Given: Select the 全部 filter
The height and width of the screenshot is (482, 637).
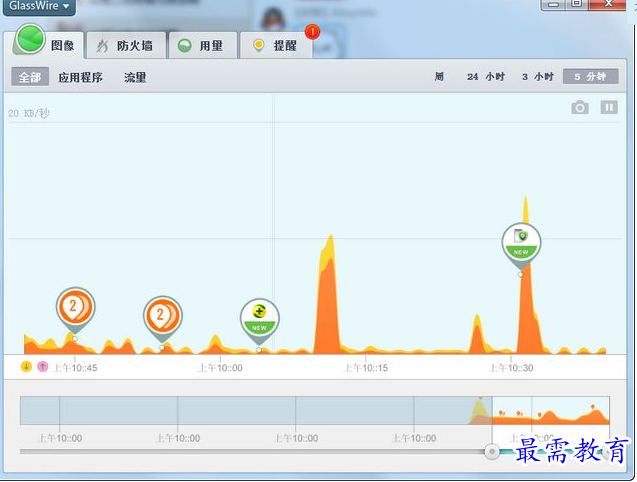Looking at the screenshot, I should click(x=30, y=77).
